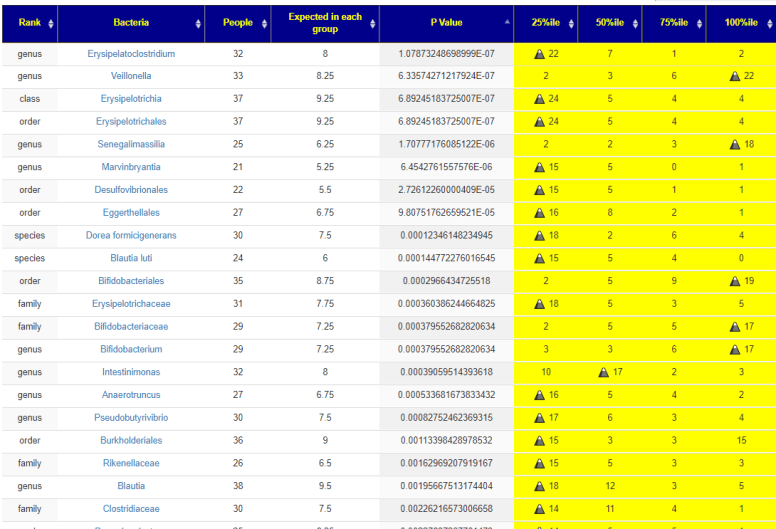Click warning icon in Marvinbryantia 25%ile cell
The width and height of the screenshot is (776, 529).
tap(540, 167)
